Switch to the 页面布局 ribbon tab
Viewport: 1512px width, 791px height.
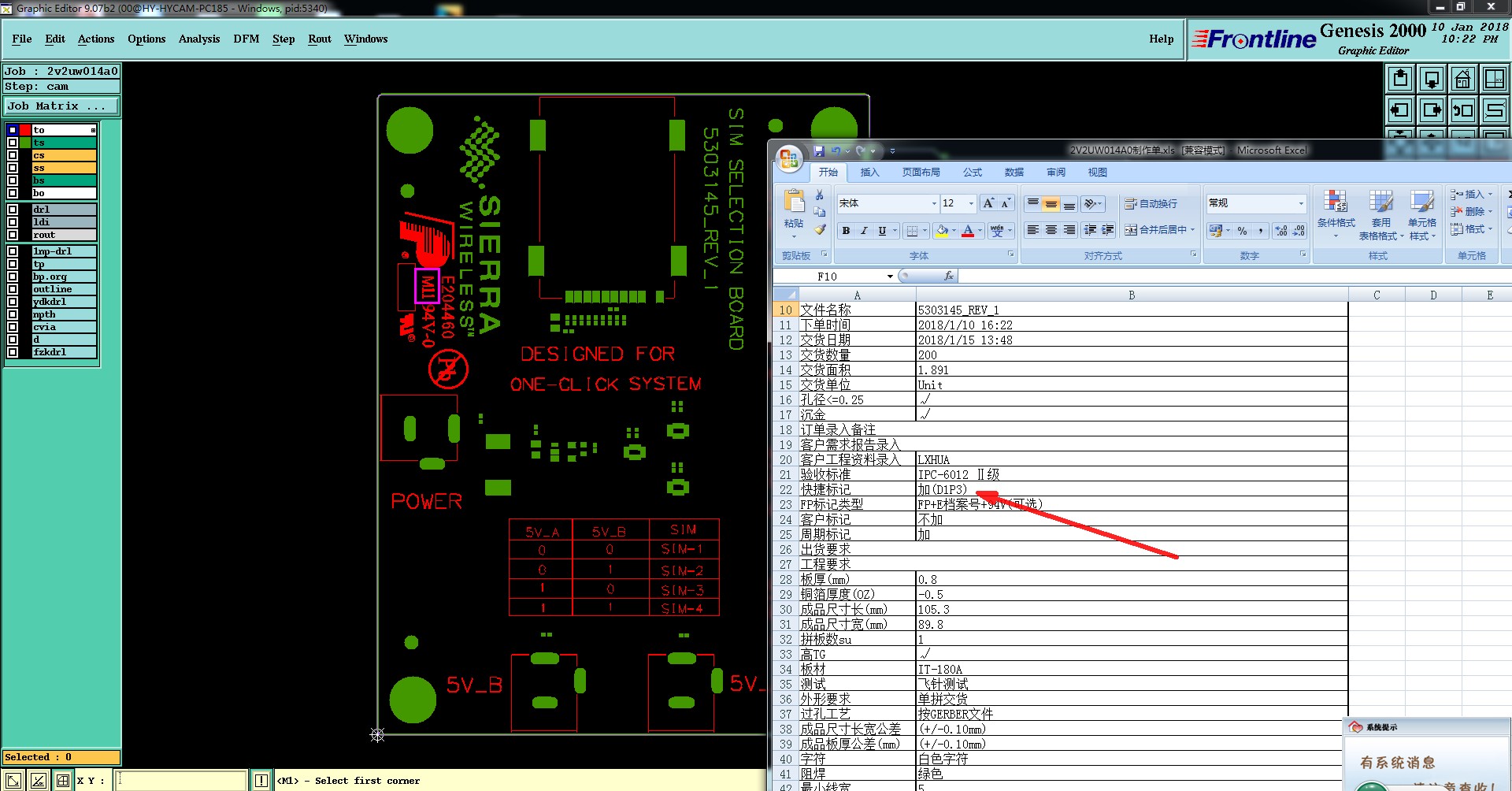pyautogui.click(x=921, y=172)
